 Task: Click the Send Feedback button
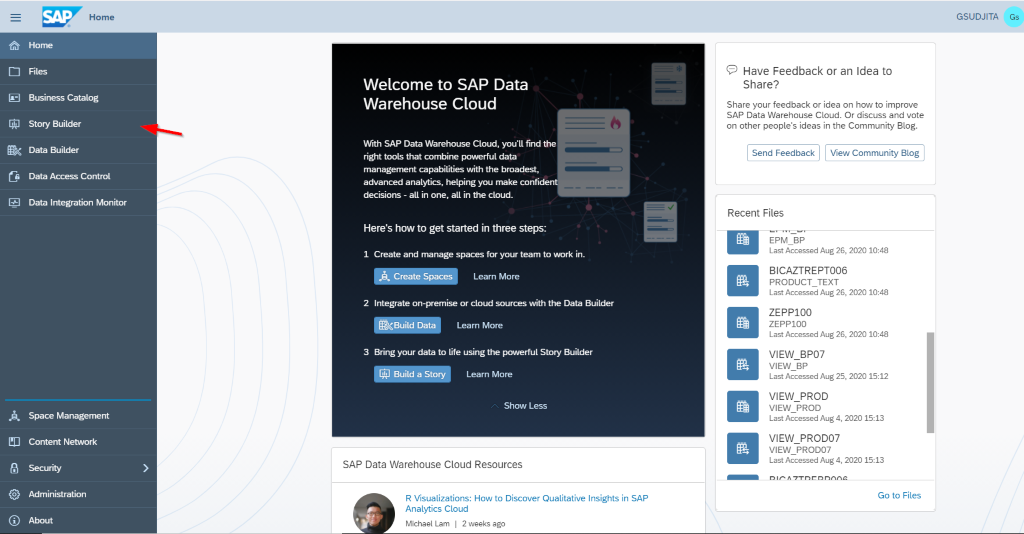point(783,153)
